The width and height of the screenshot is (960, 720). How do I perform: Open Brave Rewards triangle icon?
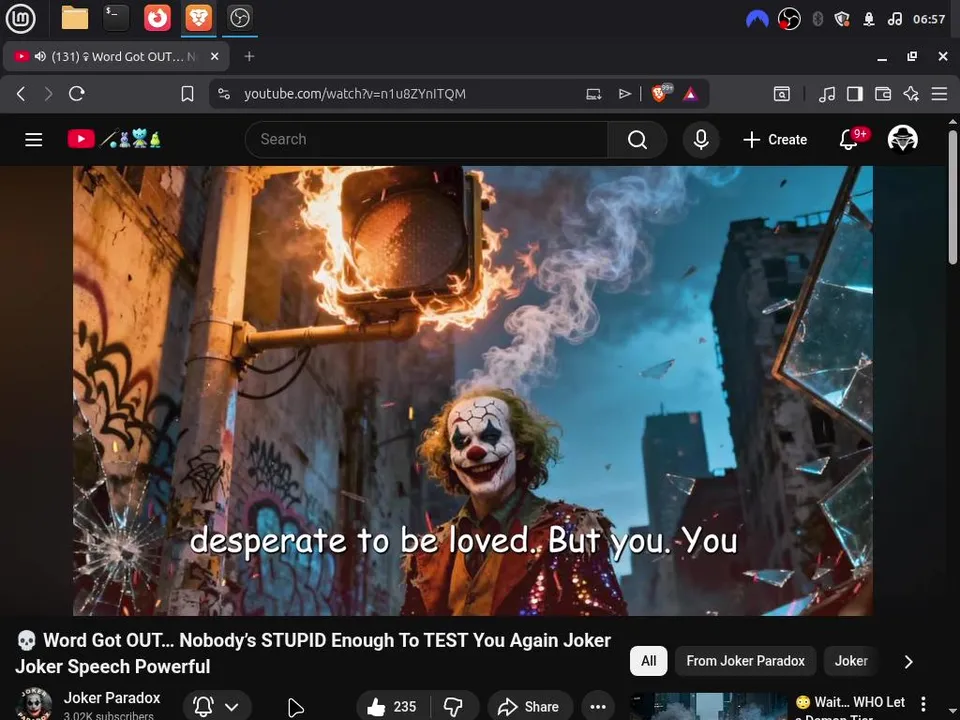pos(690,94)
